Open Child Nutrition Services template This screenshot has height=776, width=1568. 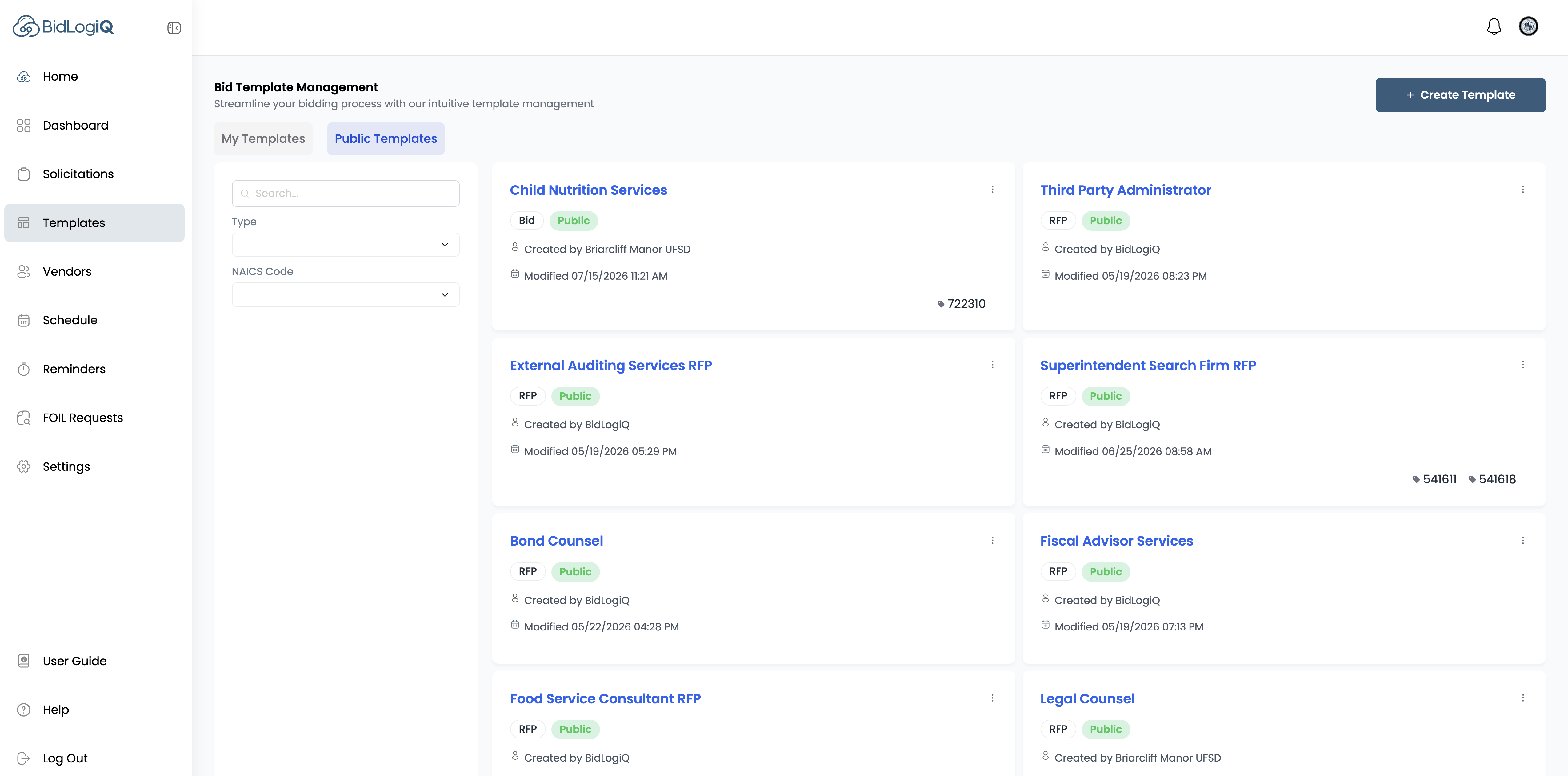588,190
